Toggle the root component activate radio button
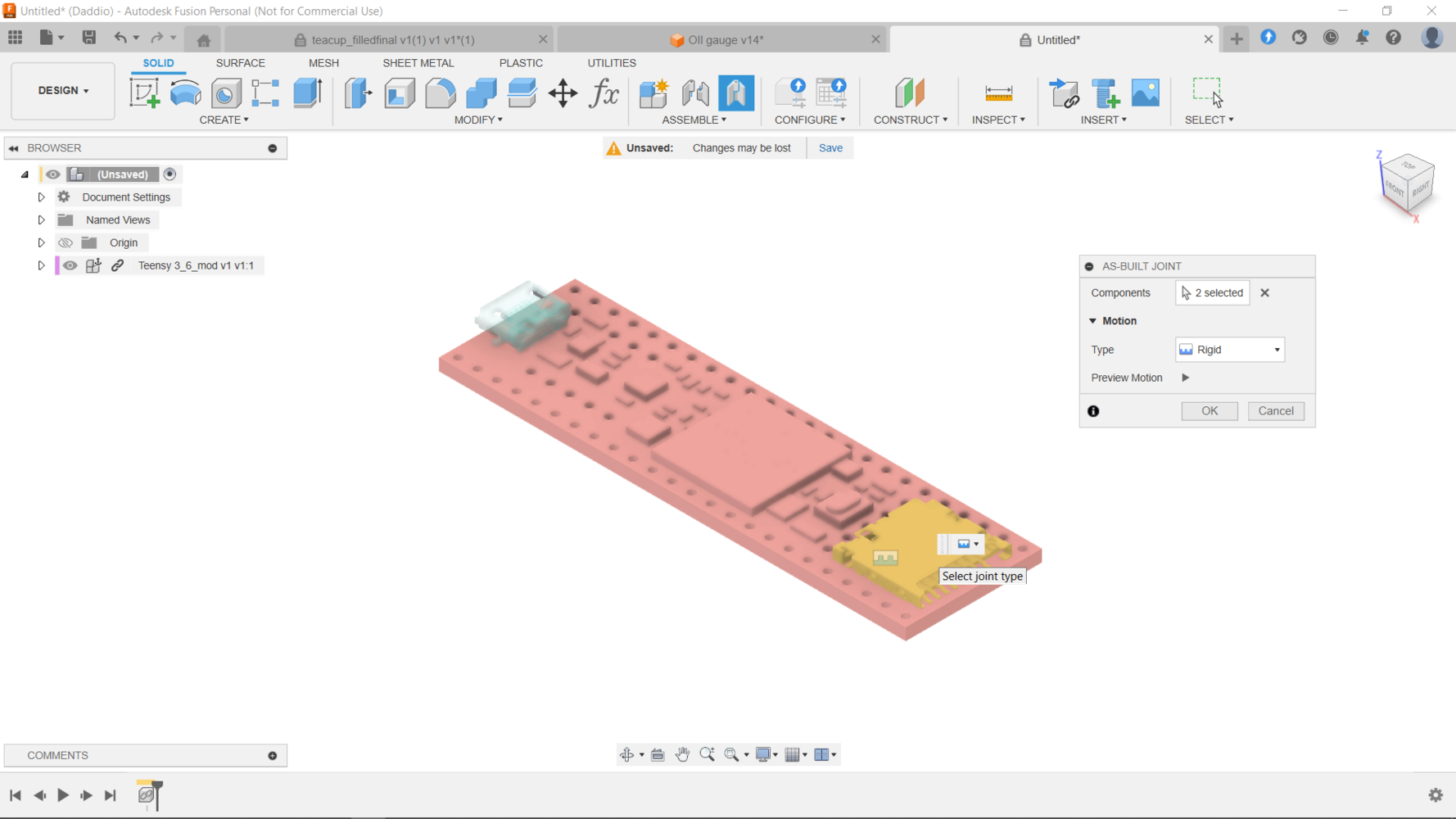 click(170, 174)
